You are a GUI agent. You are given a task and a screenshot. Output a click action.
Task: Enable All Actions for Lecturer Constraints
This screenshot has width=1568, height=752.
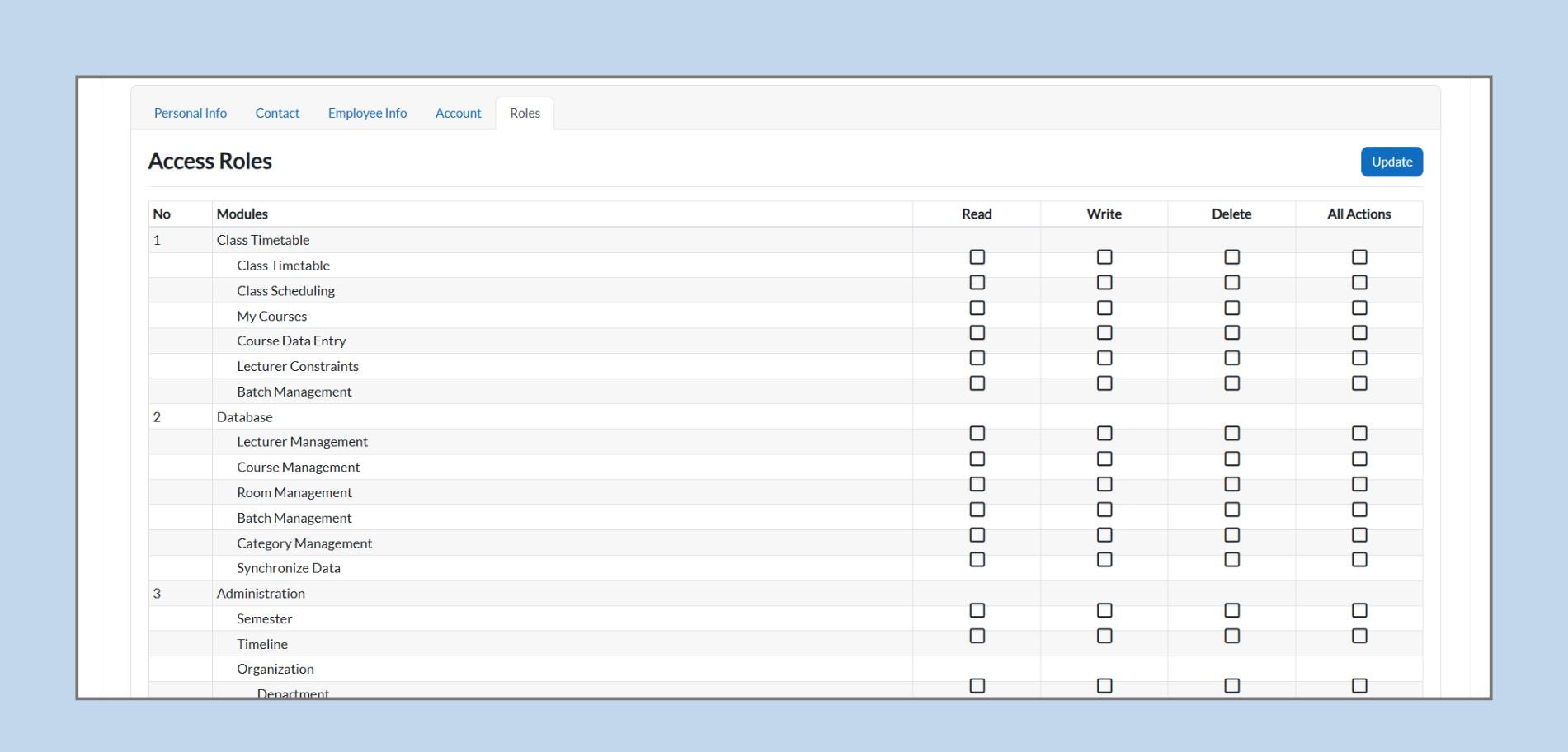[x=1358, y=359]
